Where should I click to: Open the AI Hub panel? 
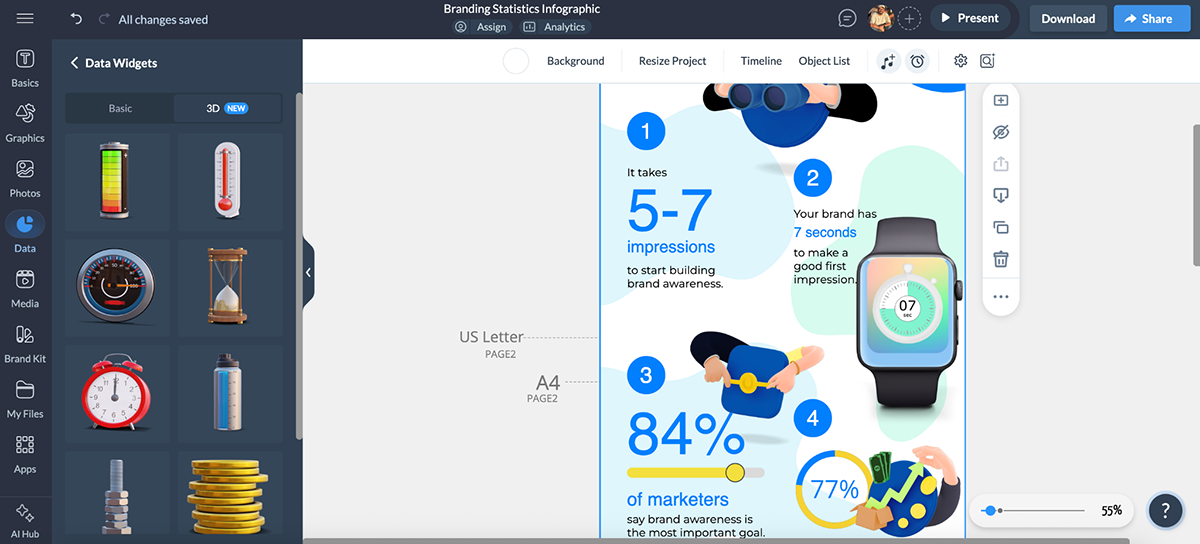click(x=25, y=519)
